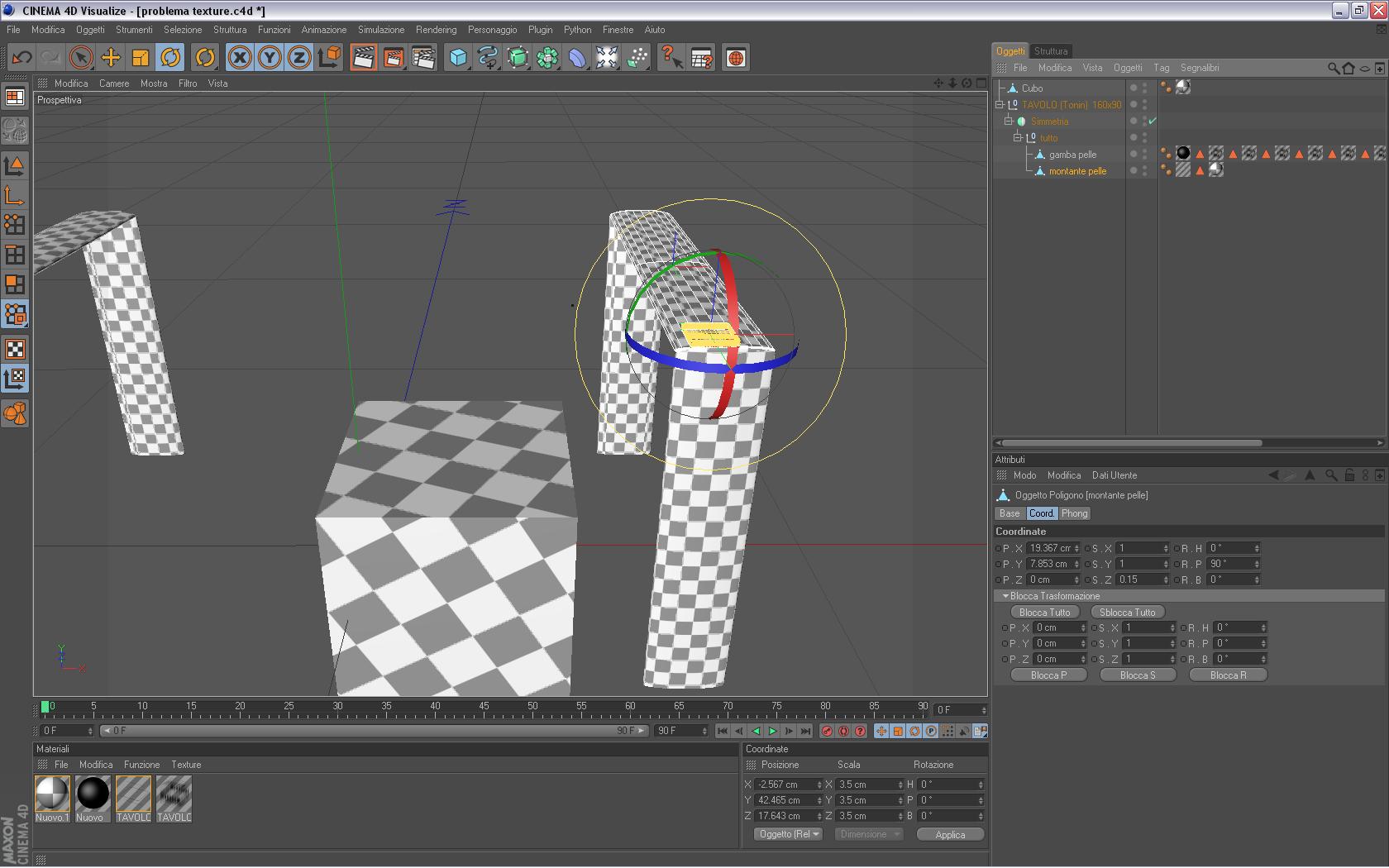Click the Play forward button
Viewport: 1389px width, 868px height.
coord(772,731)
